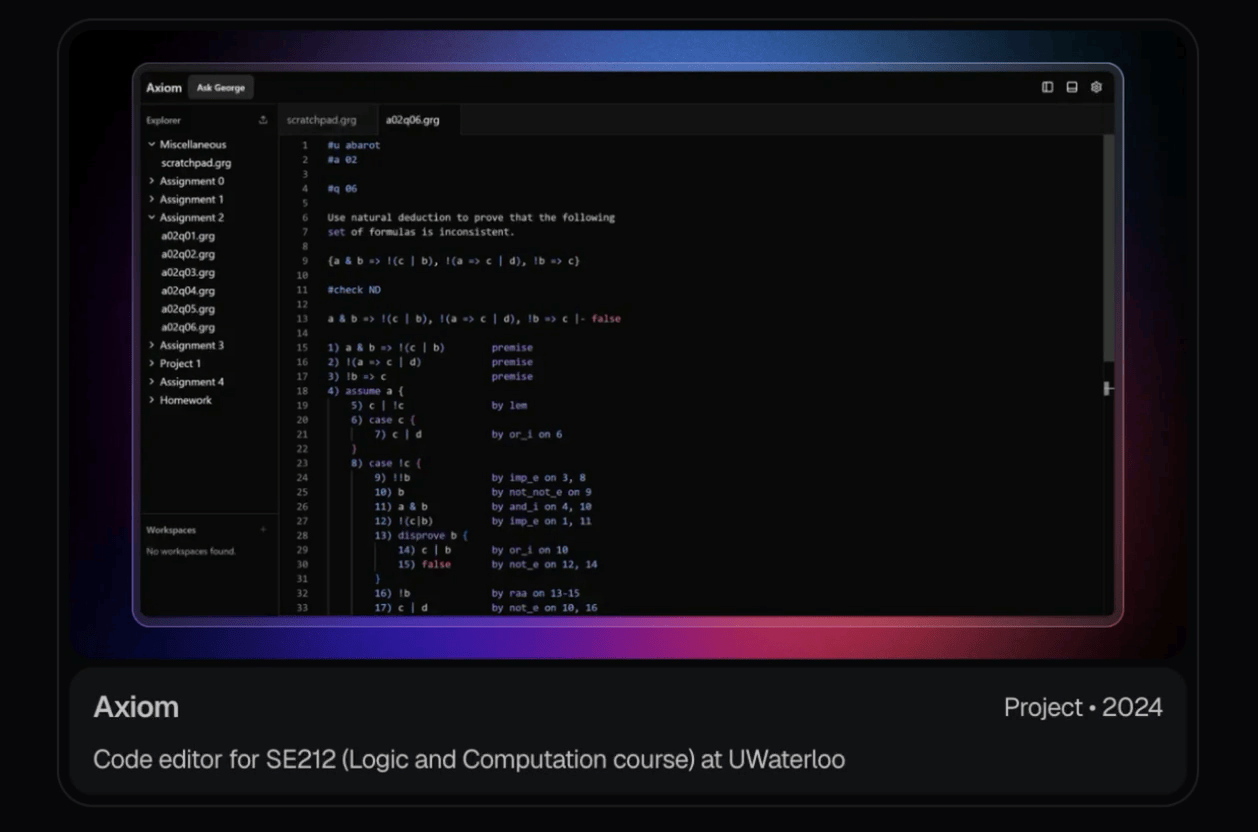The image size is (1258, 832).
Task: Expand the Assignment 3 folder
Action: (186, 345)
